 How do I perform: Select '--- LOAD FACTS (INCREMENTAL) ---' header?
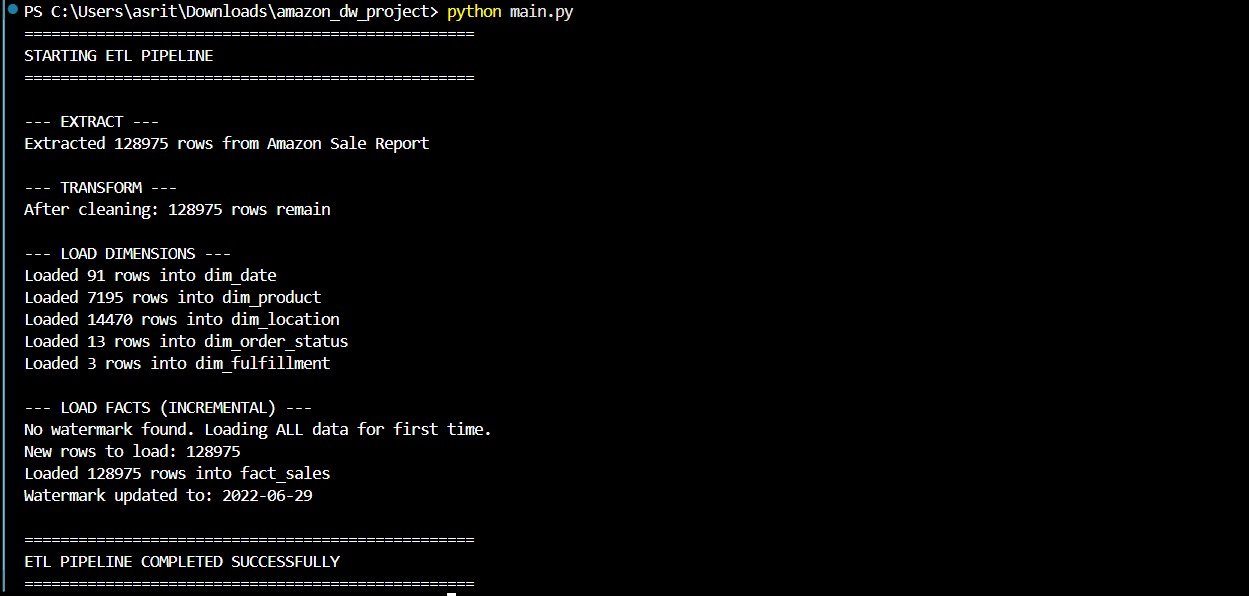[x=168, y=408]
